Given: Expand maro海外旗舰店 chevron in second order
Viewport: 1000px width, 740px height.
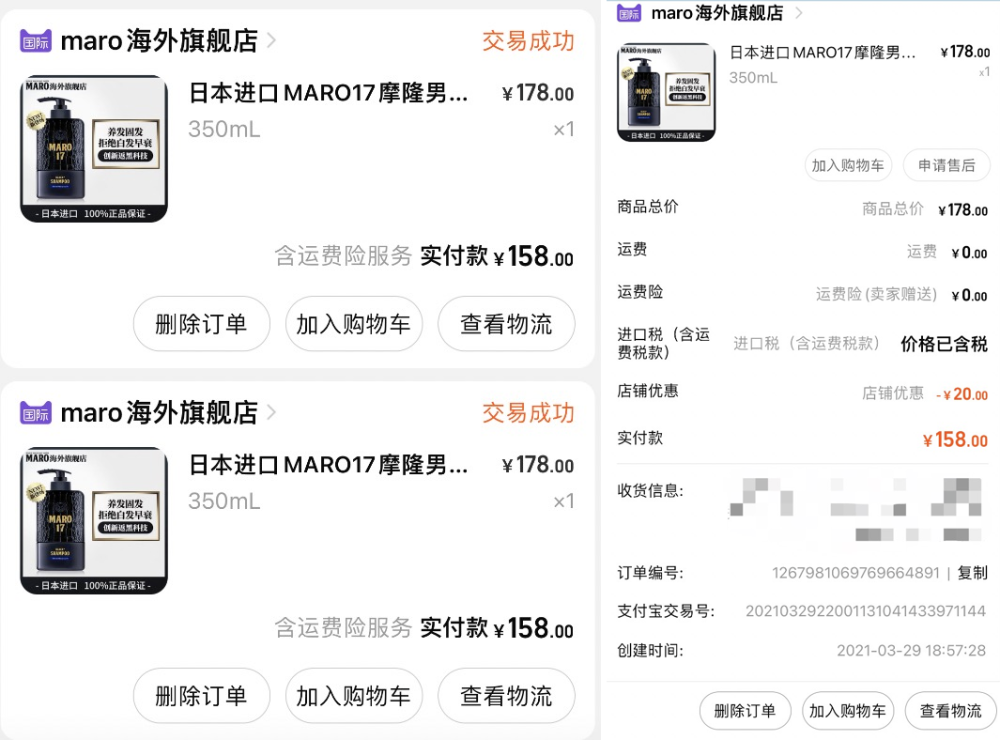Looking at the screenshot, I should 271,413.
